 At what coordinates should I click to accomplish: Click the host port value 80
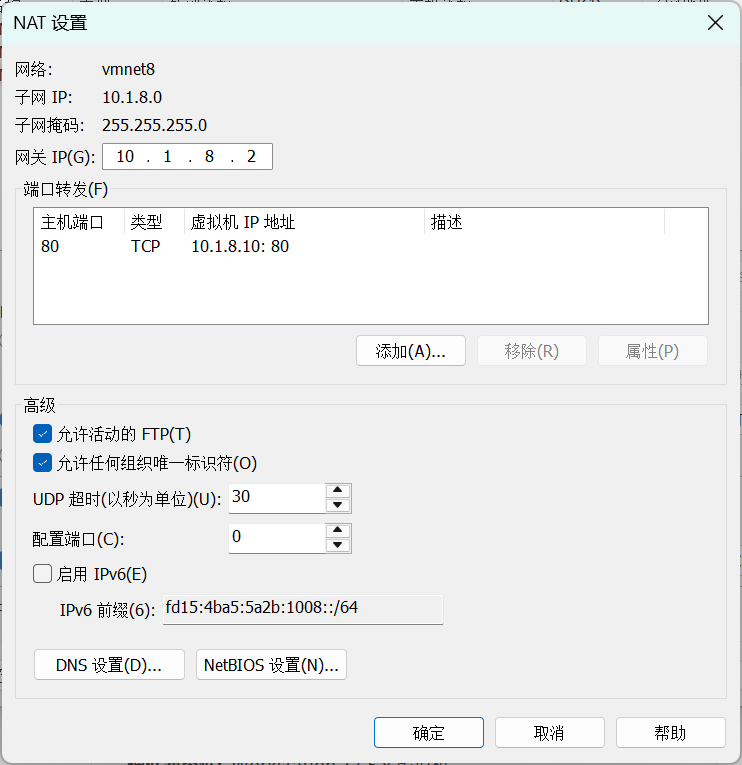50,246
